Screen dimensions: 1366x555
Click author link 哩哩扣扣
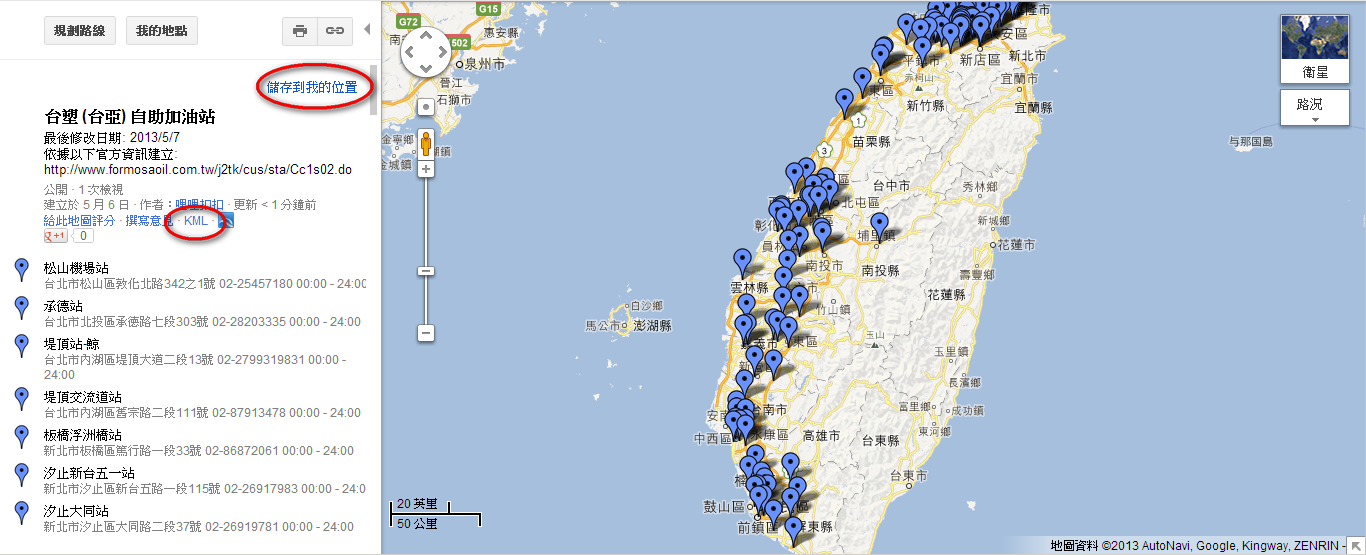tap(199, 205)
